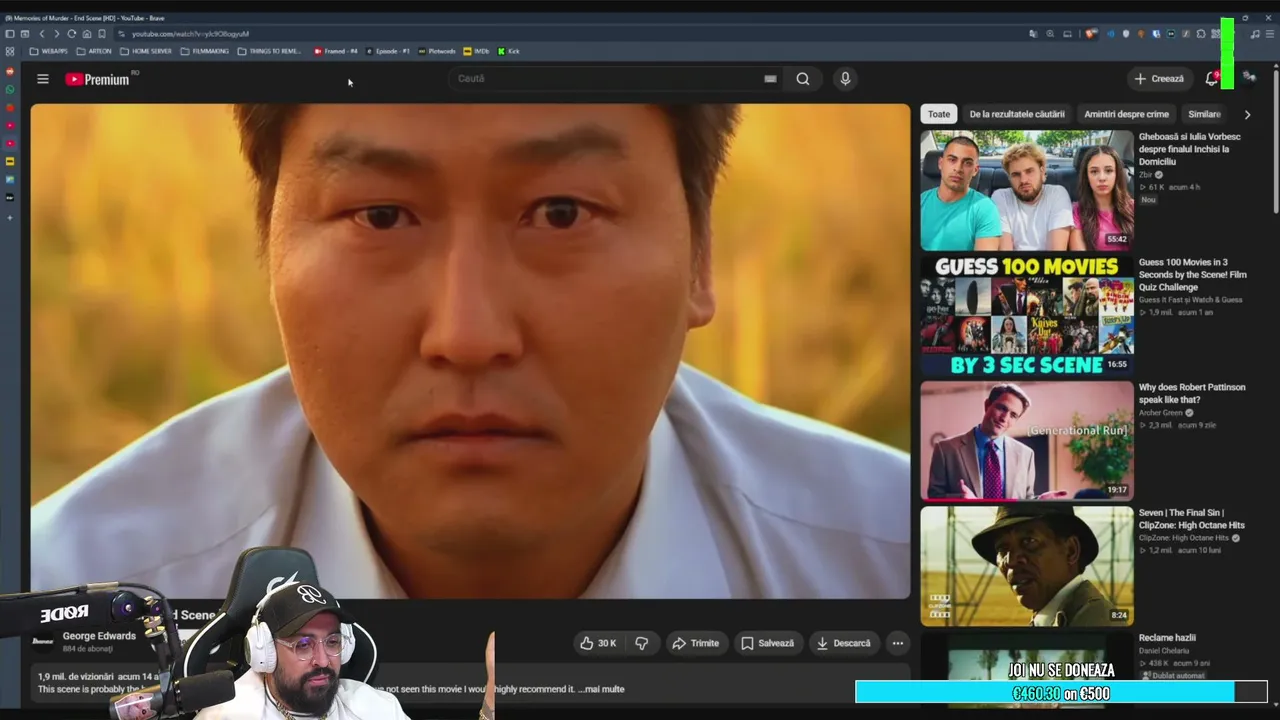Bookmark this page
Screen dimensions: 1280x720
pyautogui.click(x=101, y=34)
